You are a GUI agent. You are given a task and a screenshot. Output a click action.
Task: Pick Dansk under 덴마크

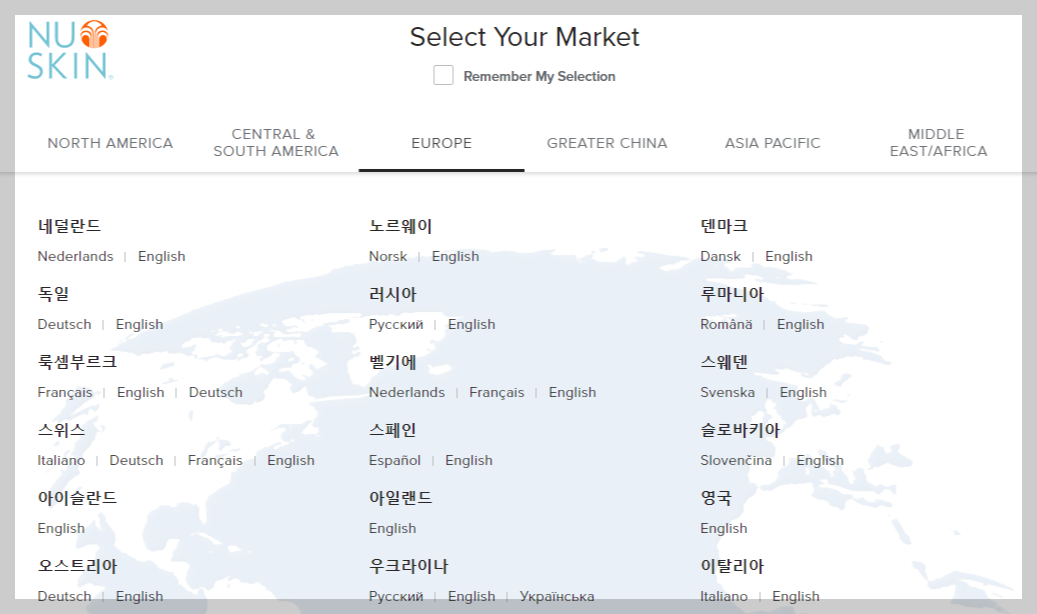(720, 256)
